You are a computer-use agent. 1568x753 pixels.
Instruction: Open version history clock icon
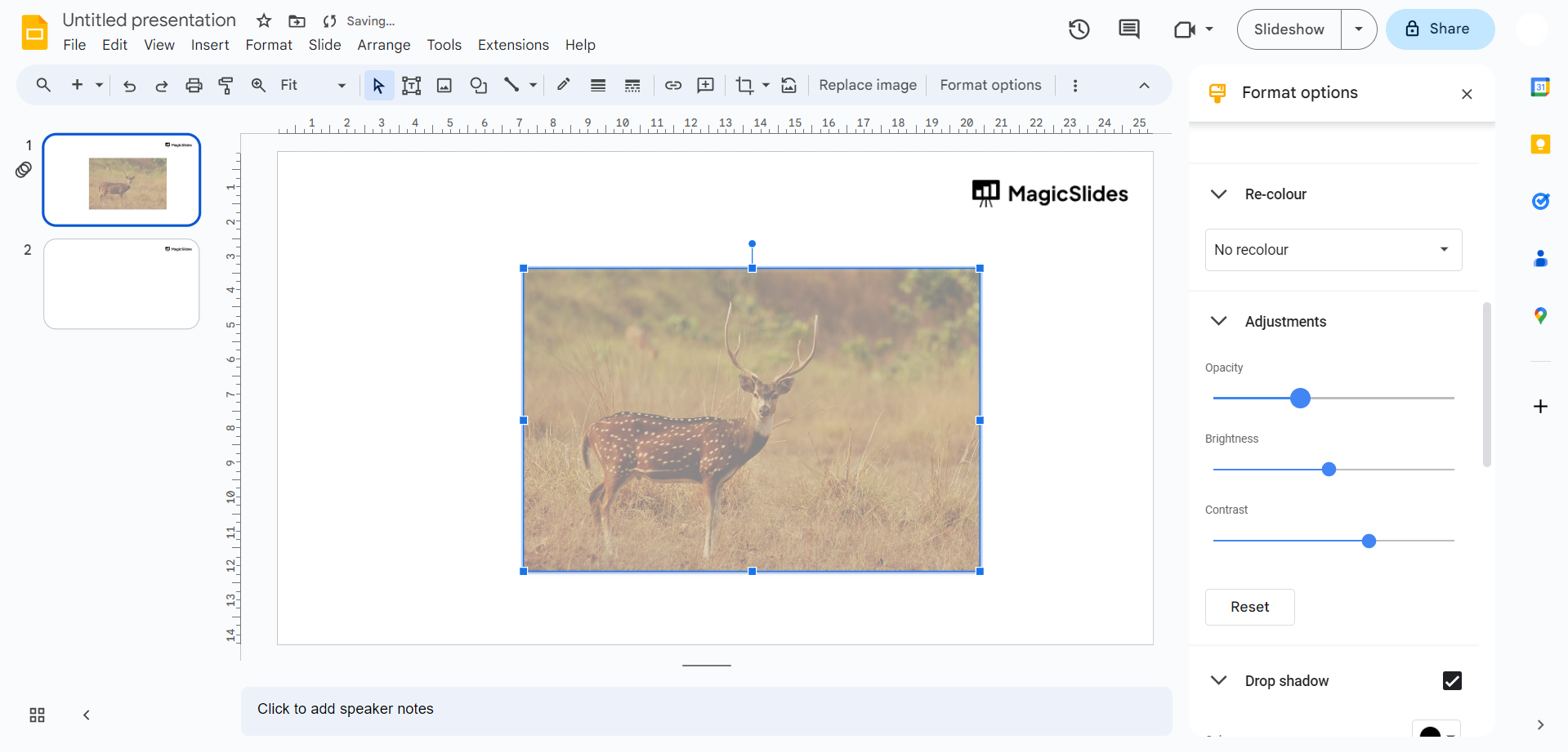[x=1079, y=29]
